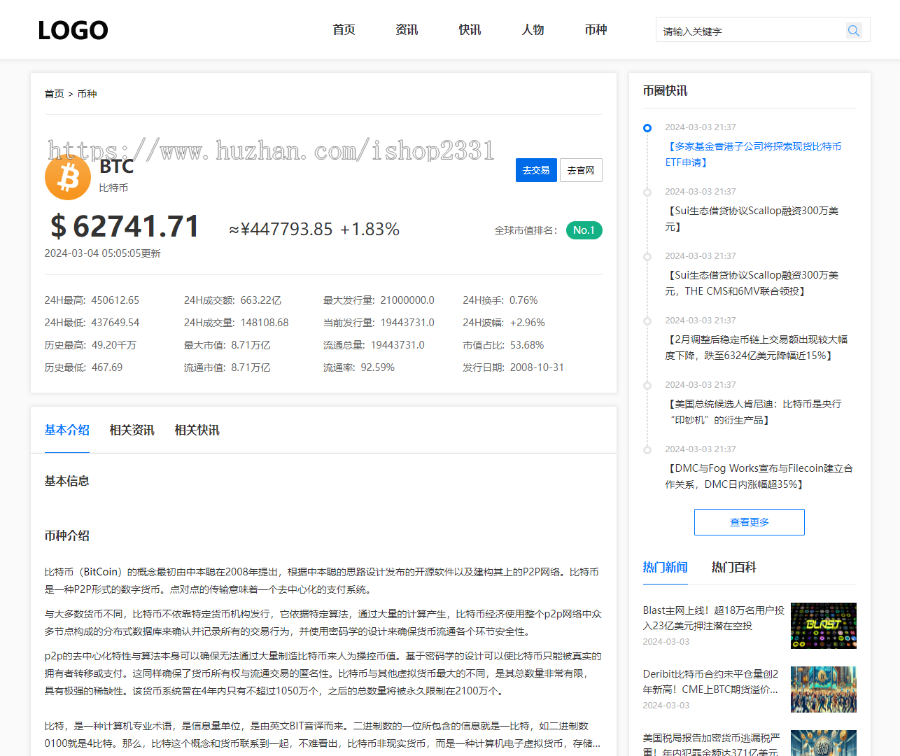900x756 pixels.
Task: Open 美国税局报告加密货币逃漏税 news headline
Action: (712, 745)
